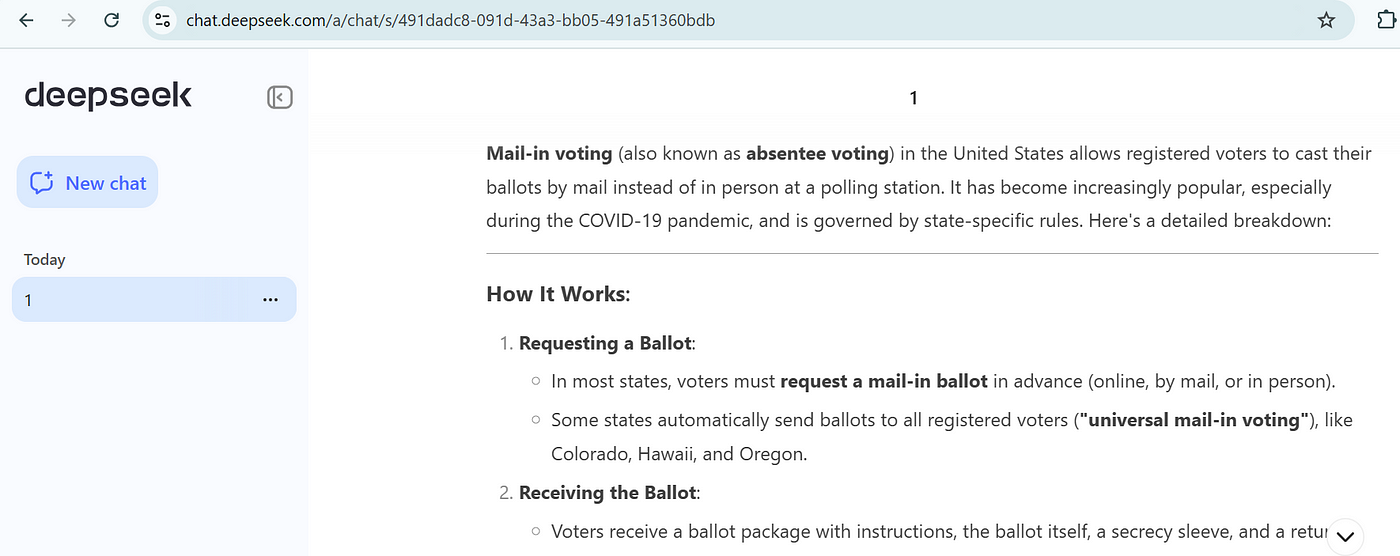
Task: Start a New chat
Action: click(x=88, y=183)
